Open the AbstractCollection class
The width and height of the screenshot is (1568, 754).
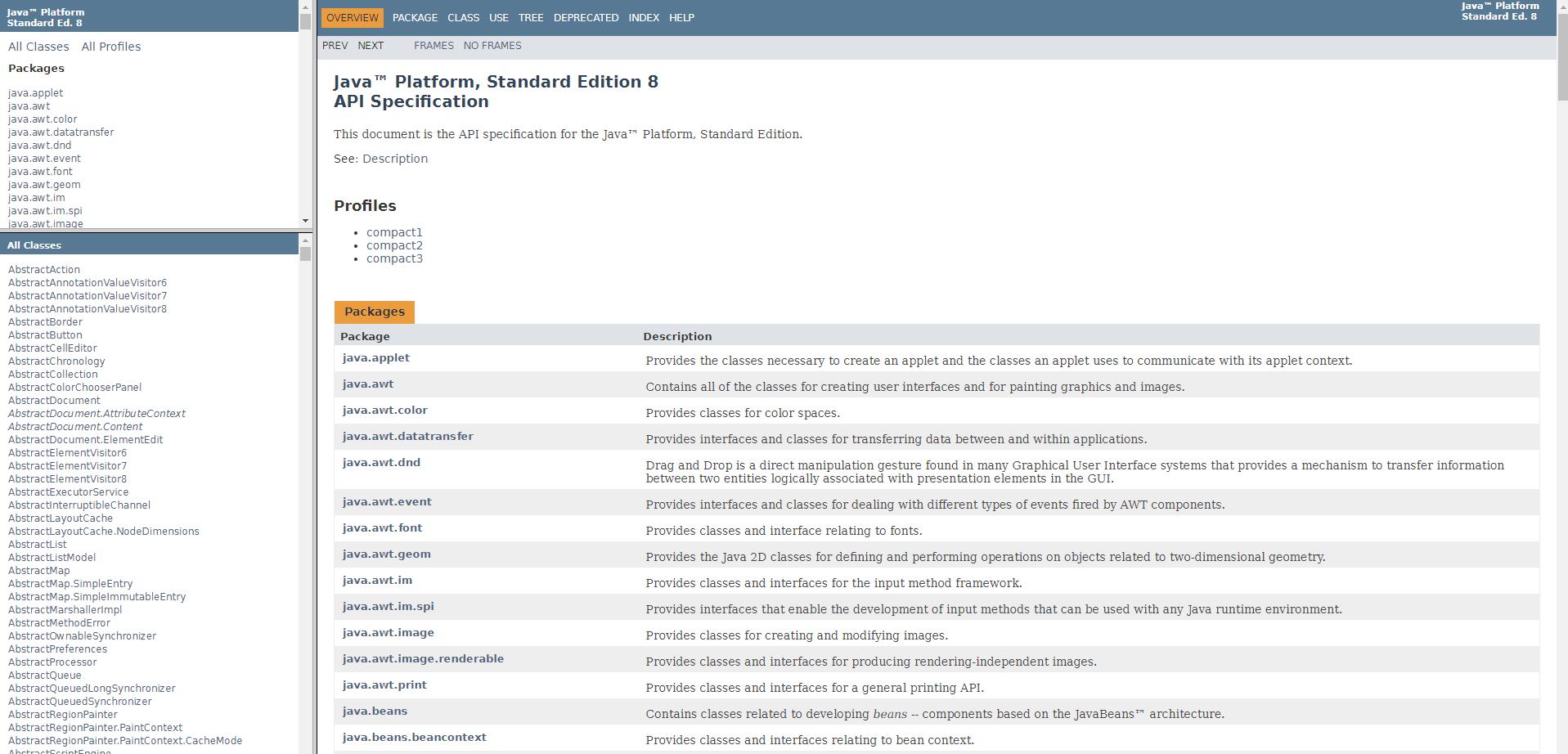point(53,375)
